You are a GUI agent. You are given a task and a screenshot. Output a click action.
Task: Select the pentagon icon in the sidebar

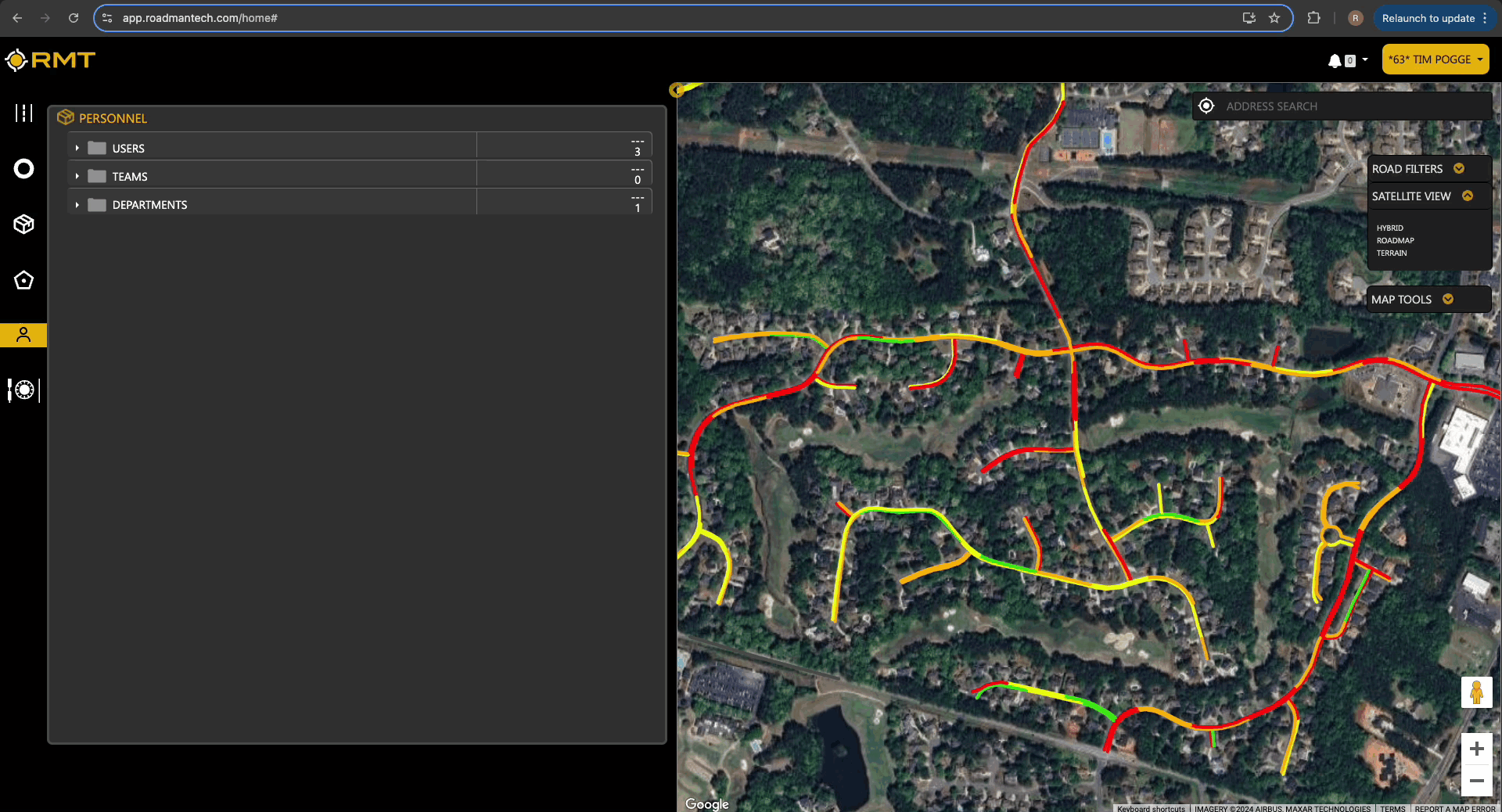[23, 280]
